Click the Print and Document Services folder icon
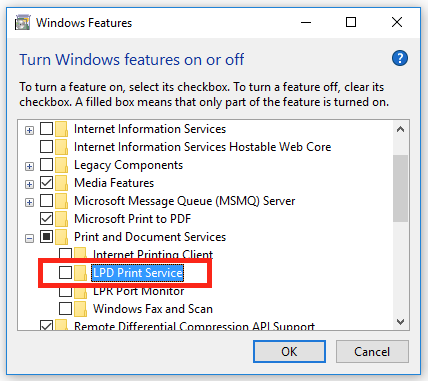The image size is (428, 381). tap(61, 237)
